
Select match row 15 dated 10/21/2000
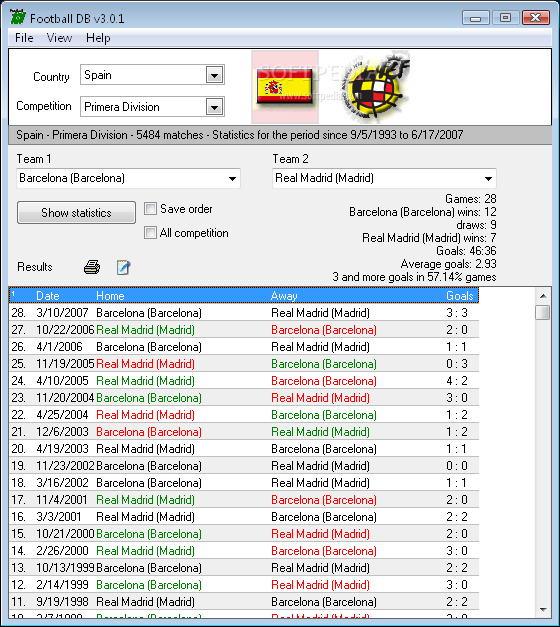pyautogui.click(x=244, y=534)
